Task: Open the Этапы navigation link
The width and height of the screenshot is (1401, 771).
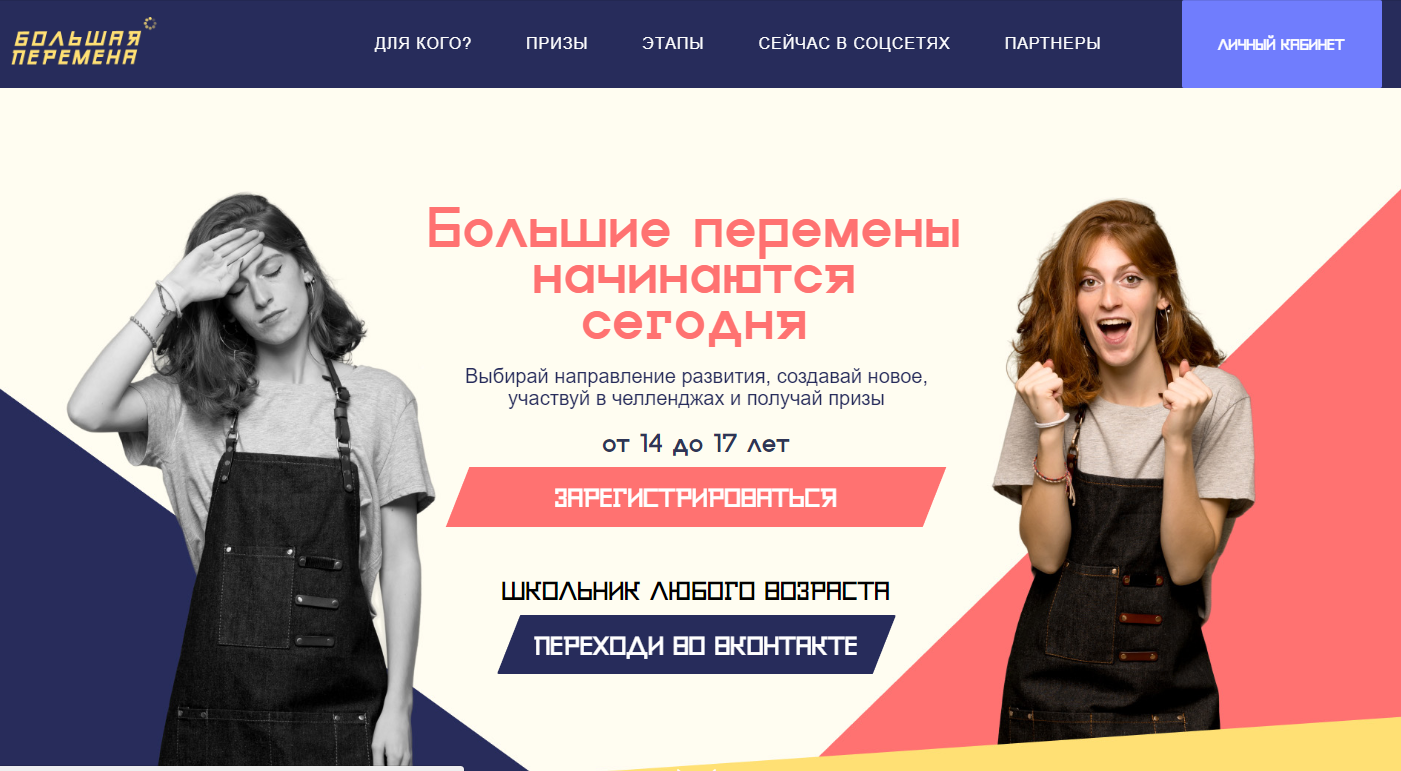Action: [x=673, y=44]
